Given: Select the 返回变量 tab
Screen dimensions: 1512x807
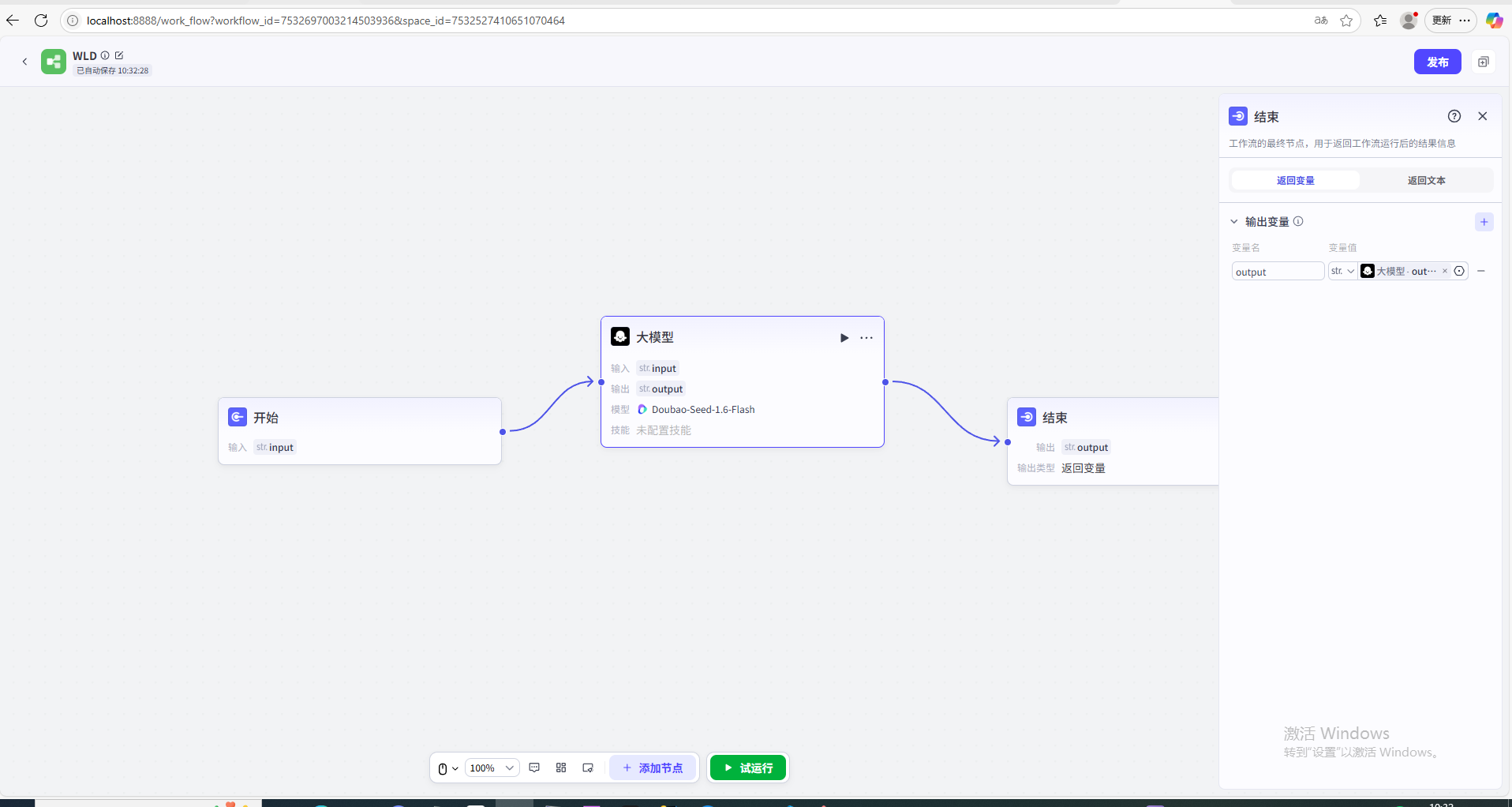Looking at the screenshot, I should [1295, 180].
